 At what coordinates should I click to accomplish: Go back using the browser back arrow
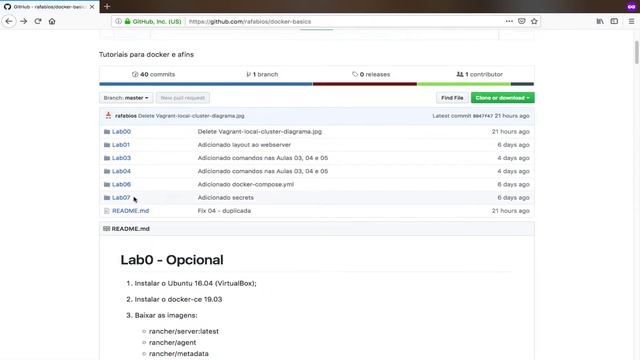pos(9,21)
